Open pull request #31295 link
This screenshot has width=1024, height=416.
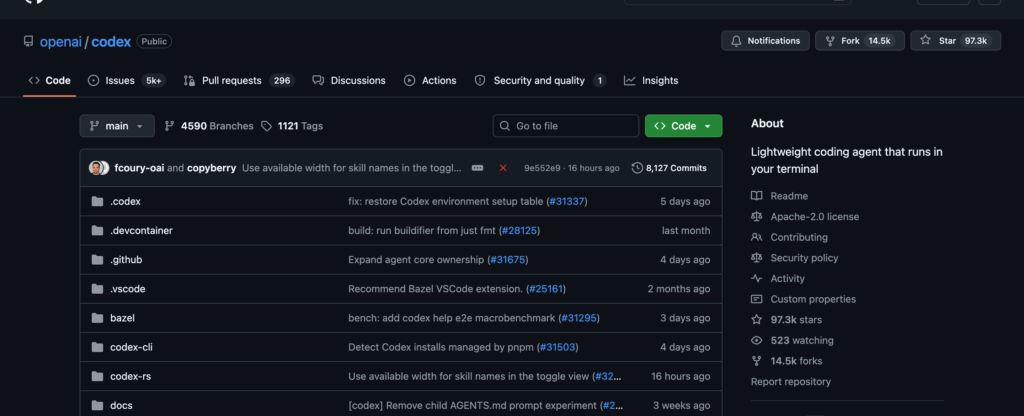tap(579, 318)
